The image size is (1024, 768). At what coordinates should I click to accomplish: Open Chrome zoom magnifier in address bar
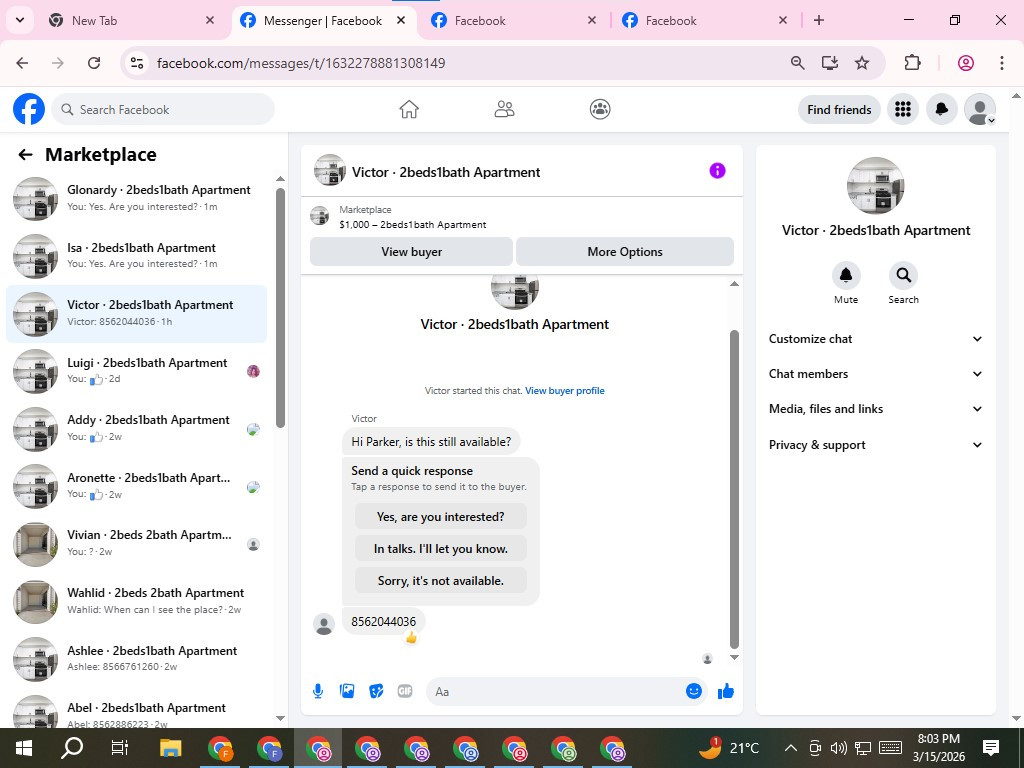[797, 63]
